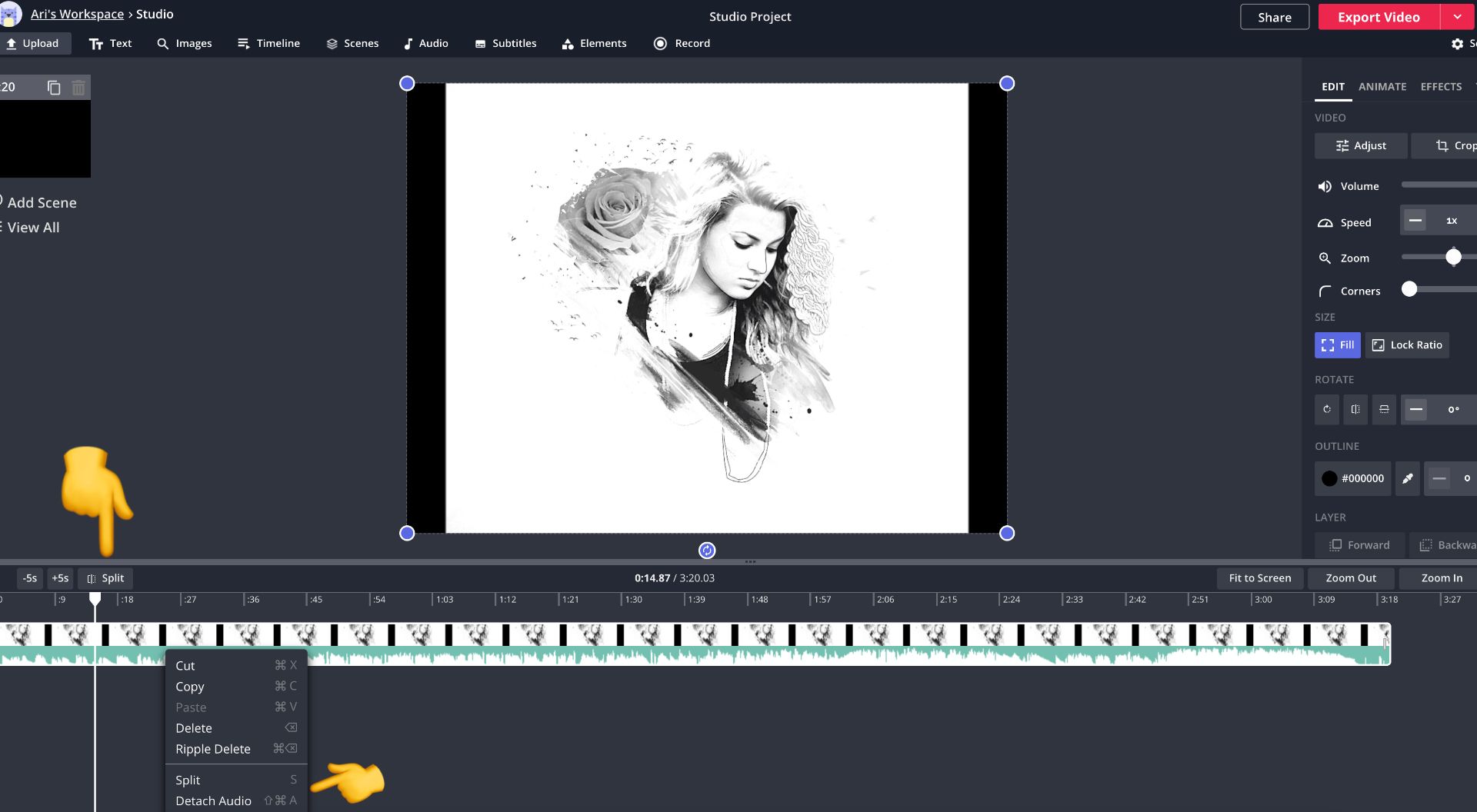This screenshot has height=812, width=1477.
Task: Flip the video vertically
Action: coord(1383,410)
